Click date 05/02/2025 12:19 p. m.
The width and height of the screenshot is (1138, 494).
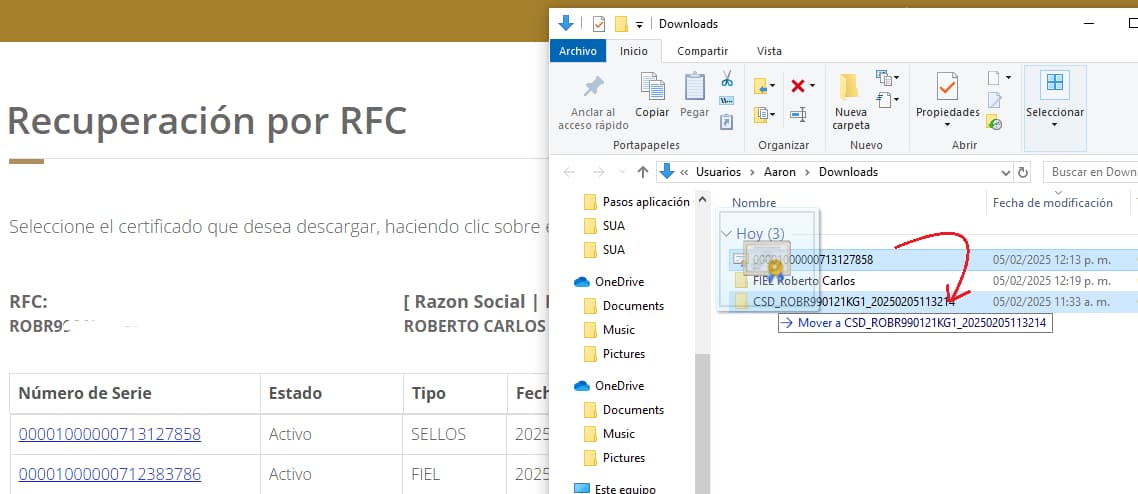pos(1052,281)
